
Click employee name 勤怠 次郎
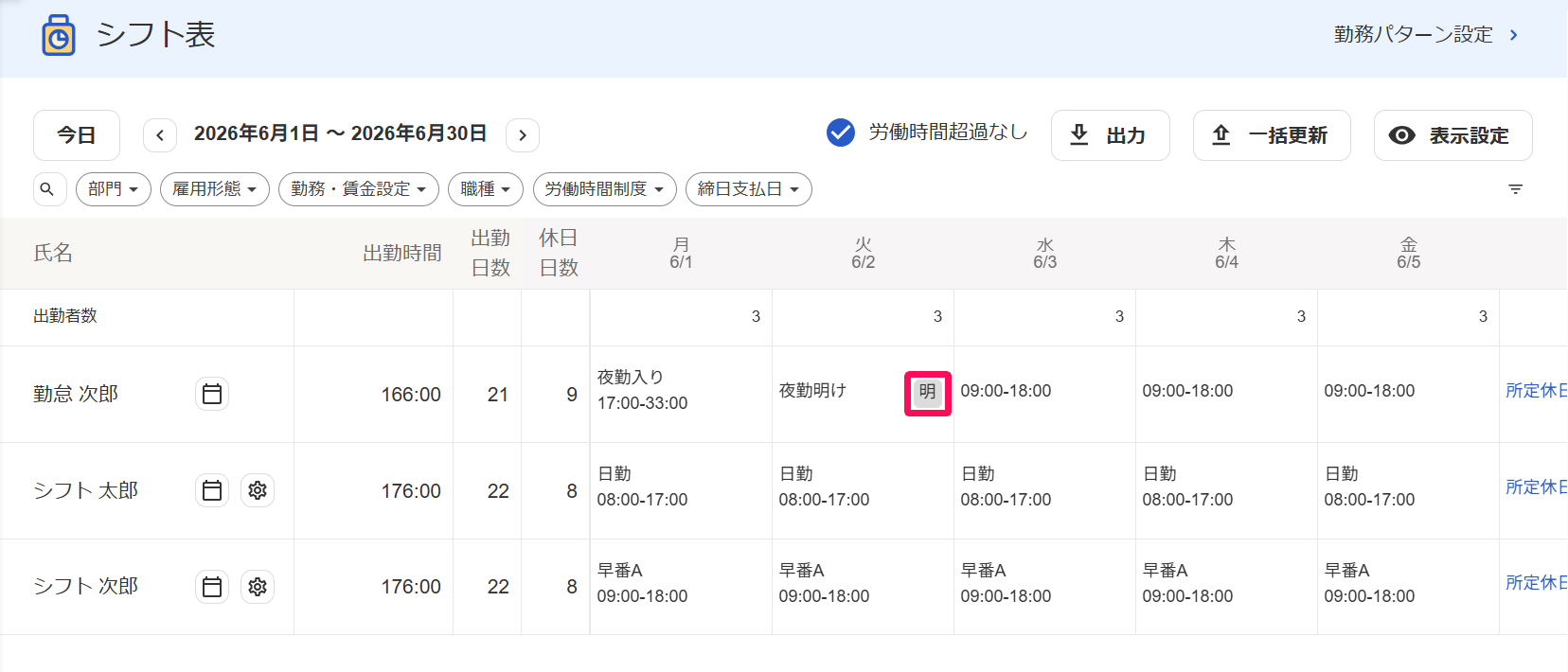pyautogui.click(x=76, y=394)
